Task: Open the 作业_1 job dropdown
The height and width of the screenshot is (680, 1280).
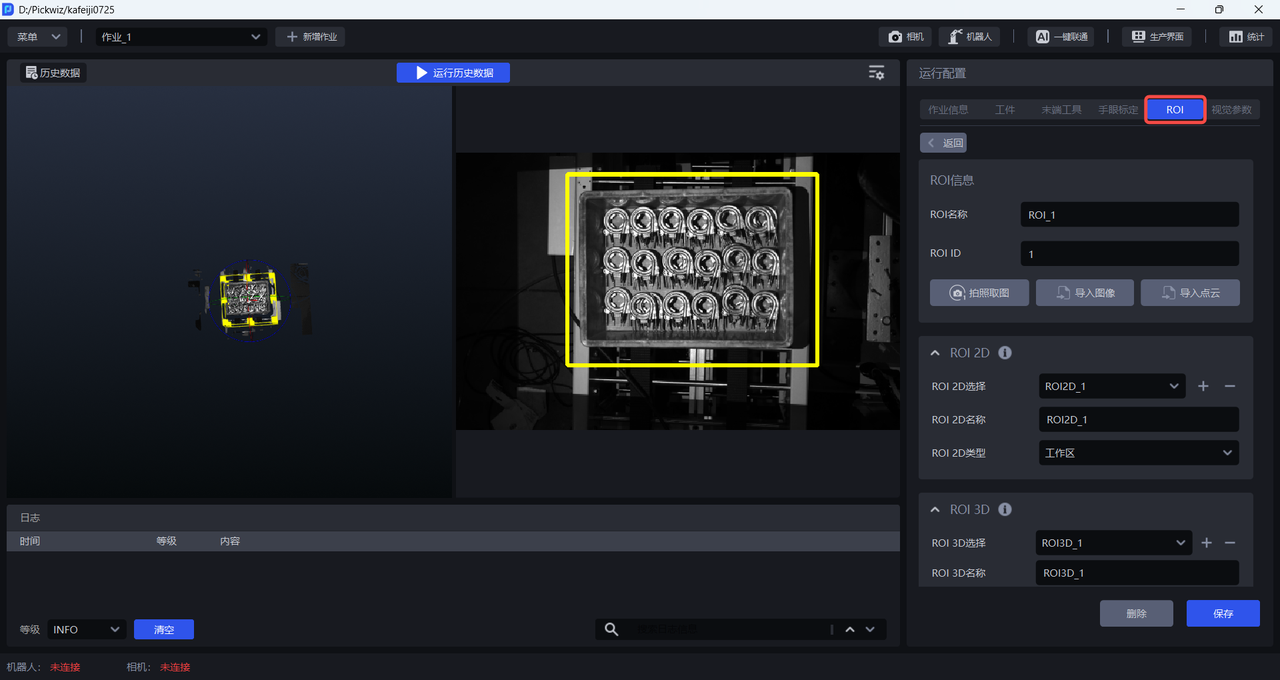Action: [181, 37]
